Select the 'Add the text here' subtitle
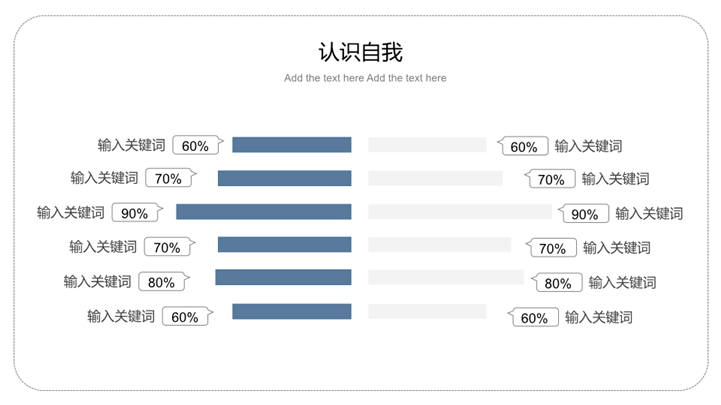Screen dimensions: 721x405 pos(365,78)
